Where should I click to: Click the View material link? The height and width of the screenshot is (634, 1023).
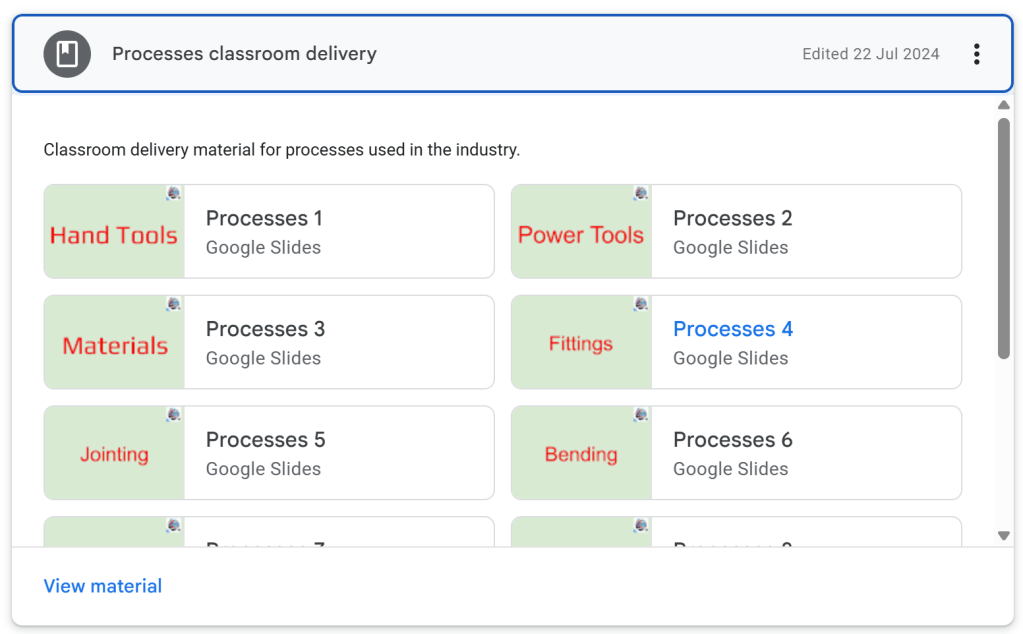point(102,586)
